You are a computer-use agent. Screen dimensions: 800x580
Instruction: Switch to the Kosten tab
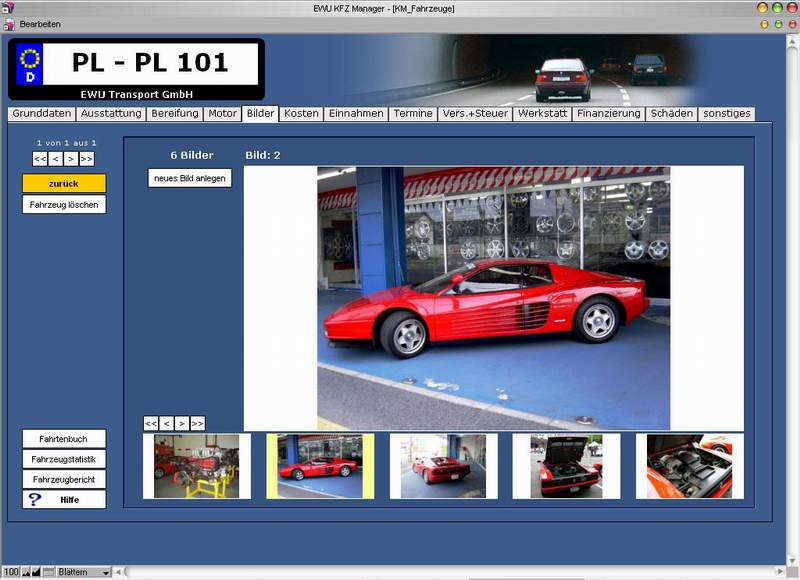tap(301, 114)
